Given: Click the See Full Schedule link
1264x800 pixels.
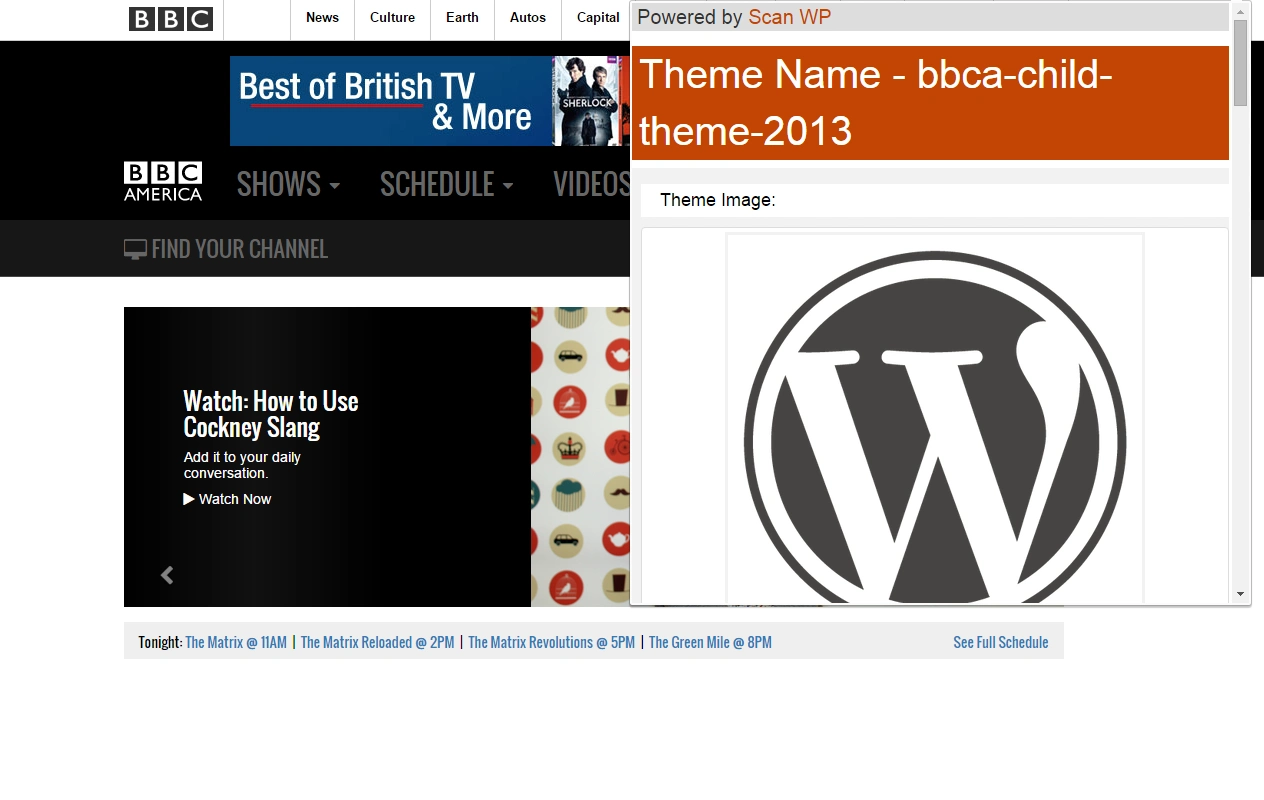Looking at the screenshot, I should click(x=1001, y=642).
